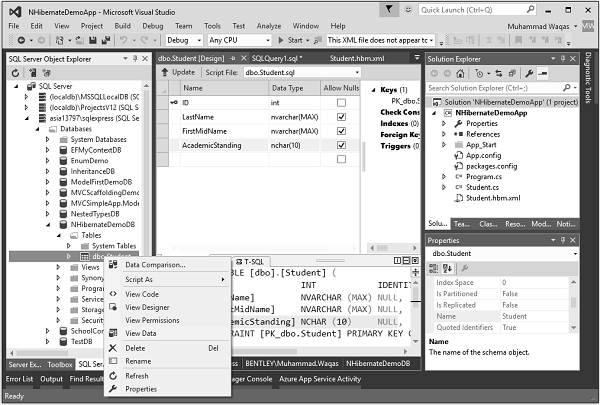Open the Output panel tab
The width and height of the screenshot is (600, 405).
(x=51, y=379)
